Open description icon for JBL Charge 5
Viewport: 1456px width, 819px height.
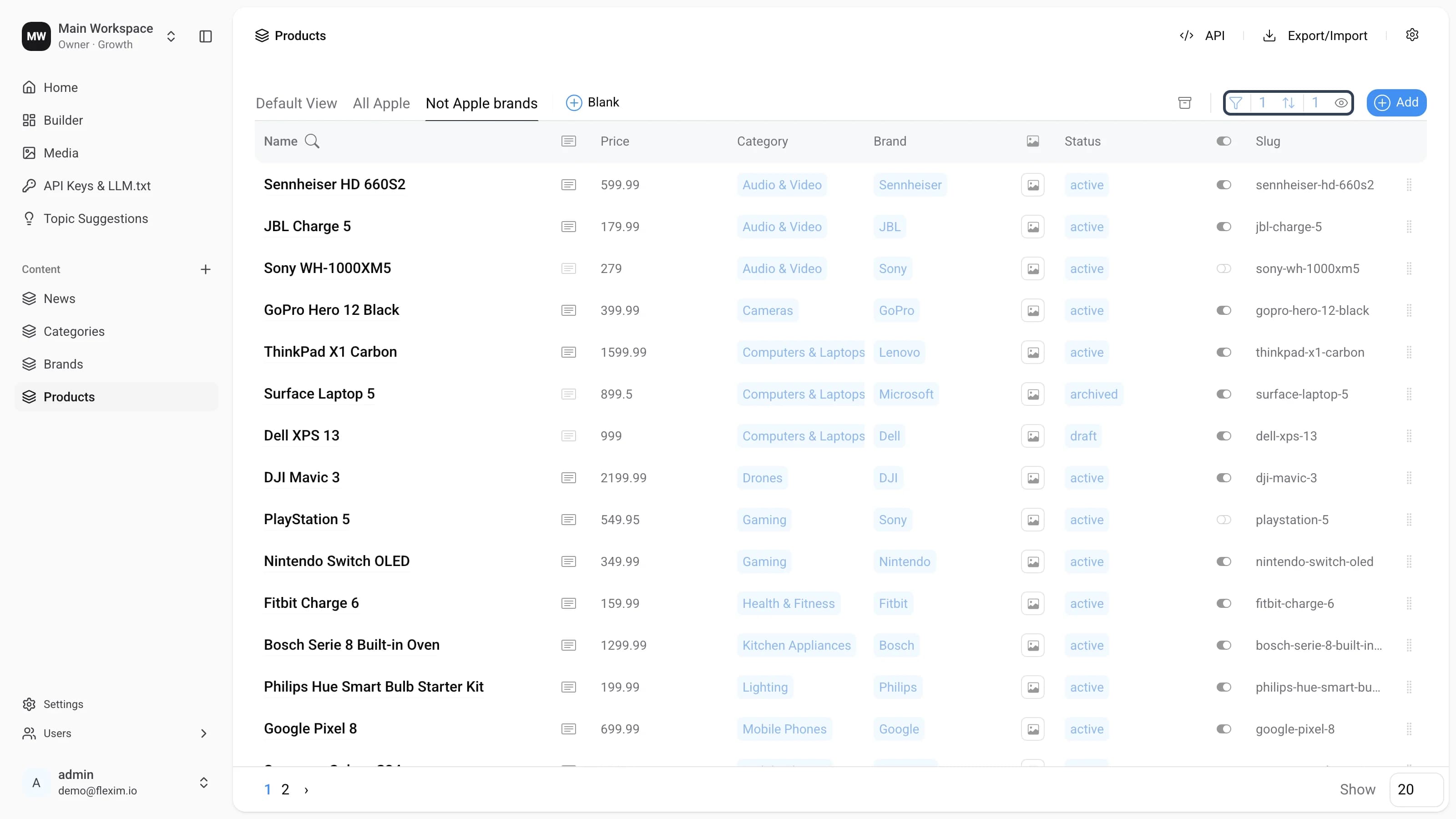click(x=569, y=227)
